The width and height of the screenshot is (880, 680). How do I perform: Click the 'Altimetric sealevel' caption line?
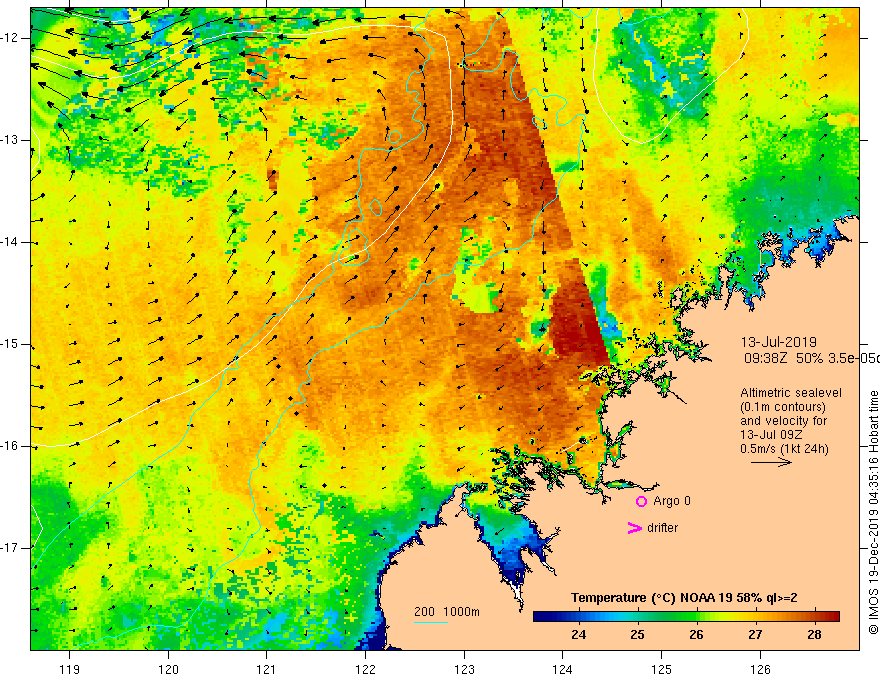point(791,393)
